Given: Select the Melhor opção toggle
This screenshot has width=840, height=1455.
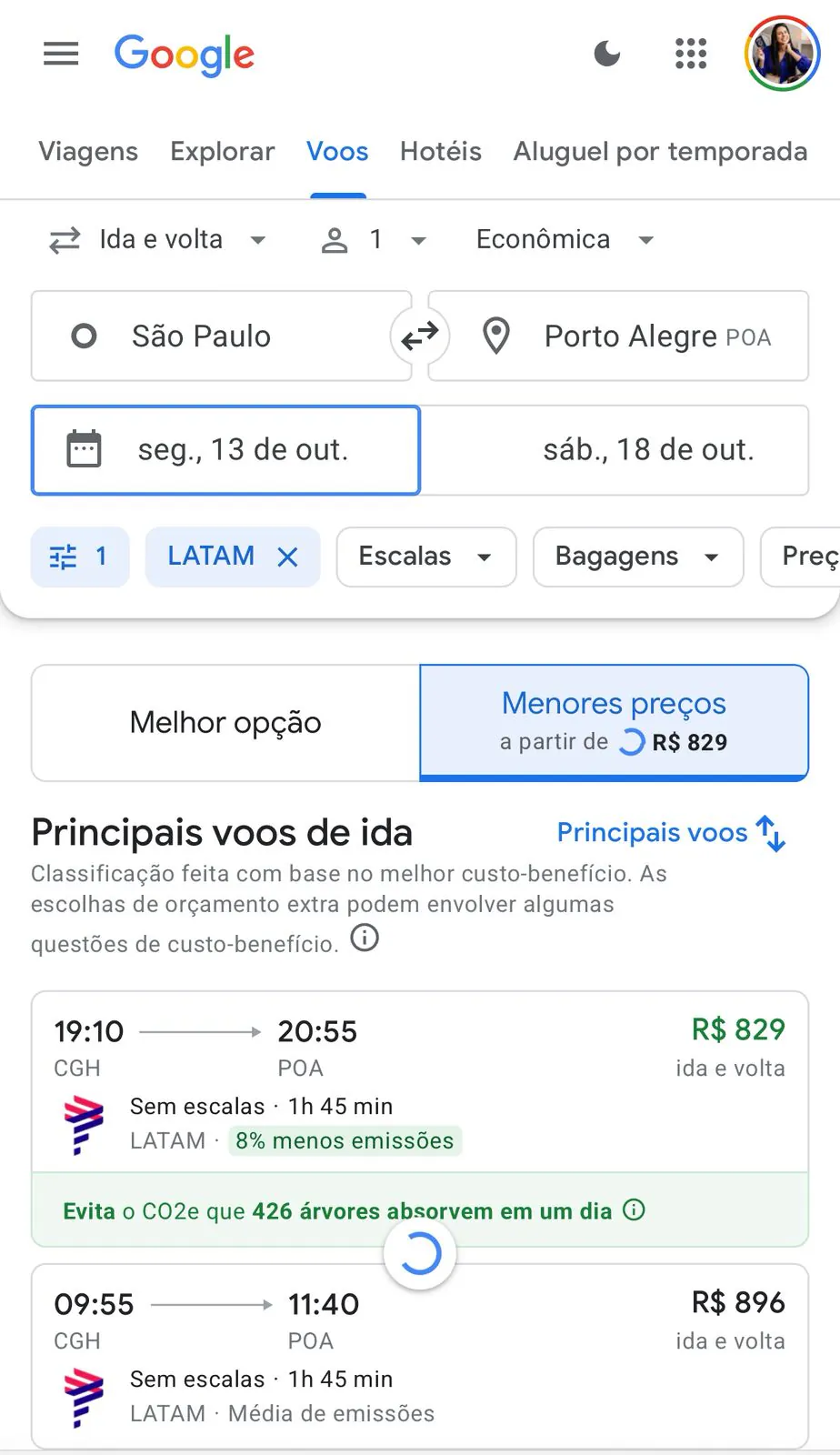Looking at the screenshot, I should 225,723.
